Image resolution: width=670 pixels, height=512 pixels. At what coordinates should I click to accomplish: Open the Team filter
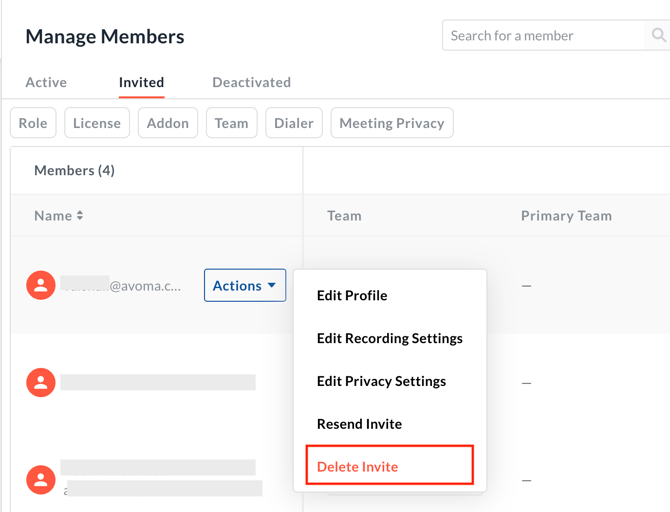click(232, 123)
